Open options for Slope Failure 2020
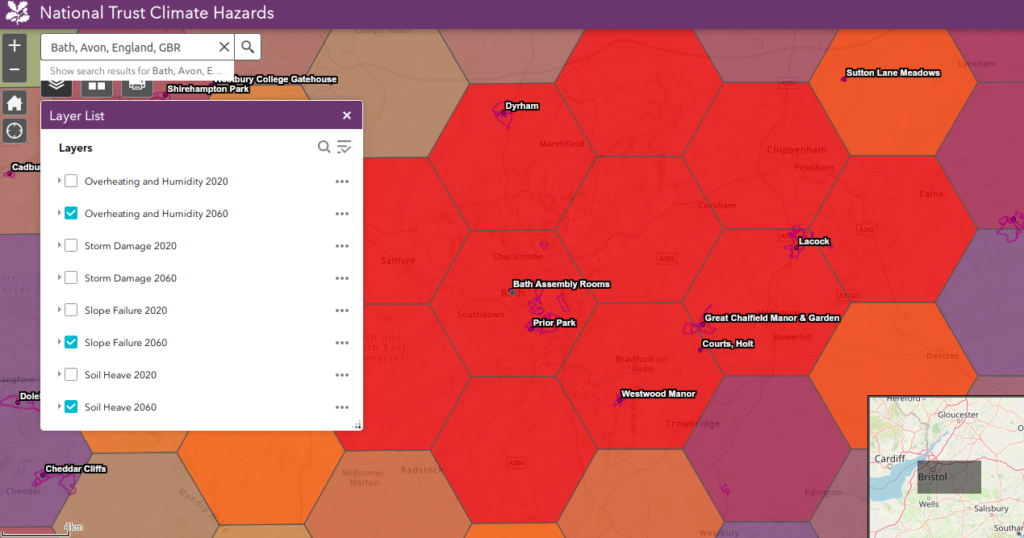The height and width of the screenshot is (538, 1024). tap(342, 310)
